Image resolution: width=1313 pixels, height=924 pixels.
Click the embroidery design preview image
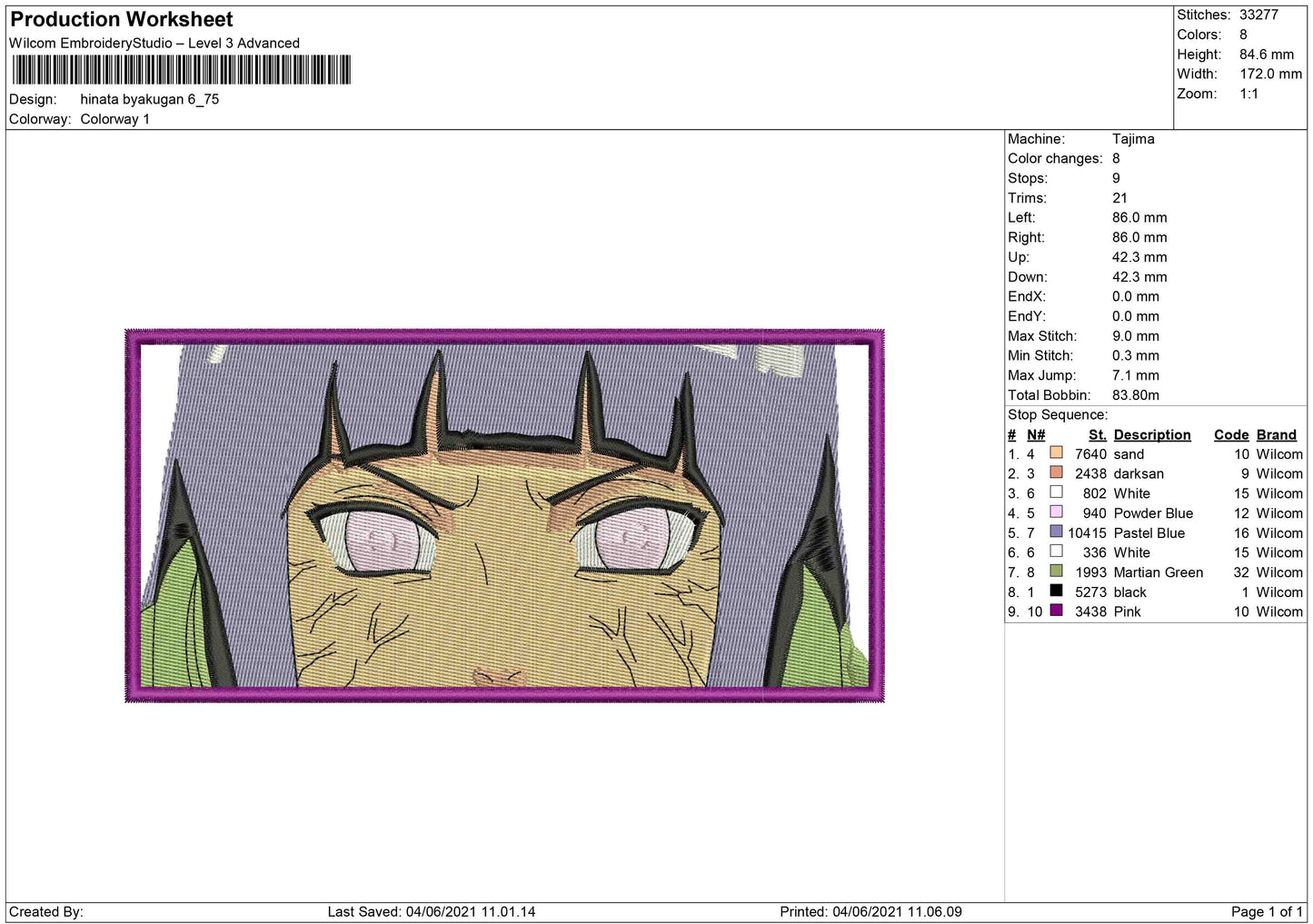[504, 515]
